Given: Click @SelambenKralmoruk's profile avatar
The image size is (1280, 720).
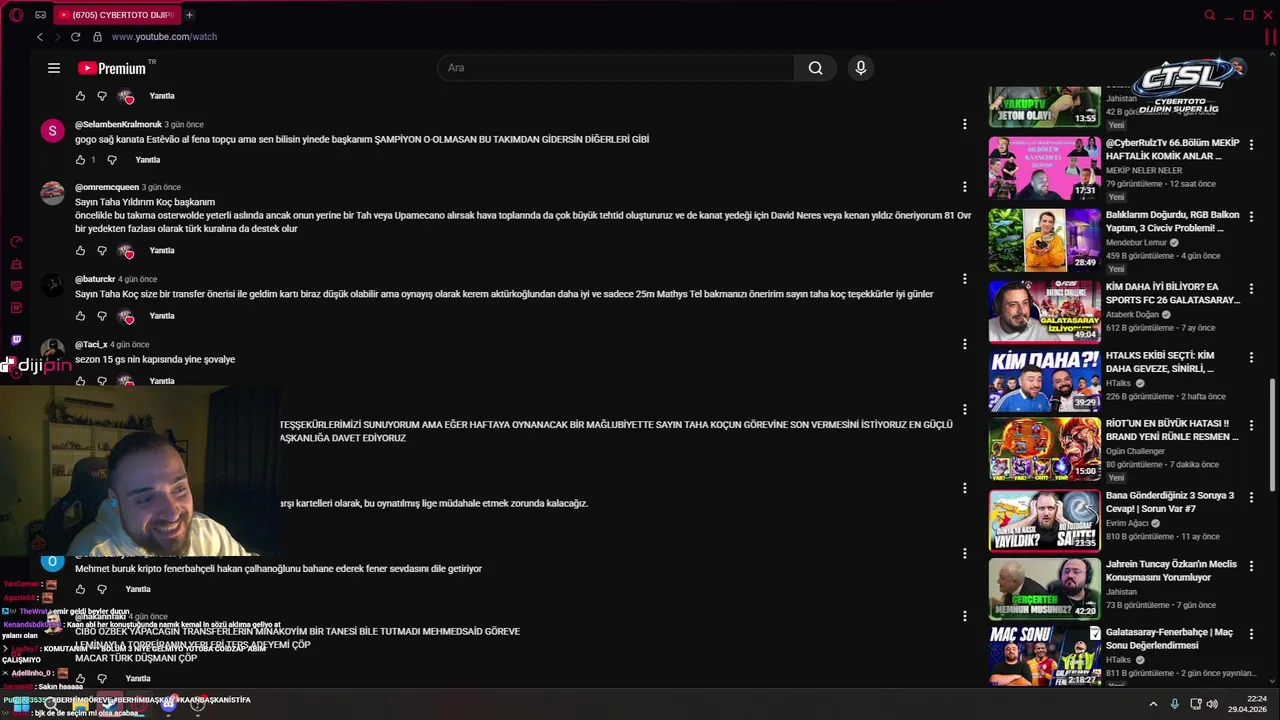Looking at the screenshot, I should [x=52, y=131].
